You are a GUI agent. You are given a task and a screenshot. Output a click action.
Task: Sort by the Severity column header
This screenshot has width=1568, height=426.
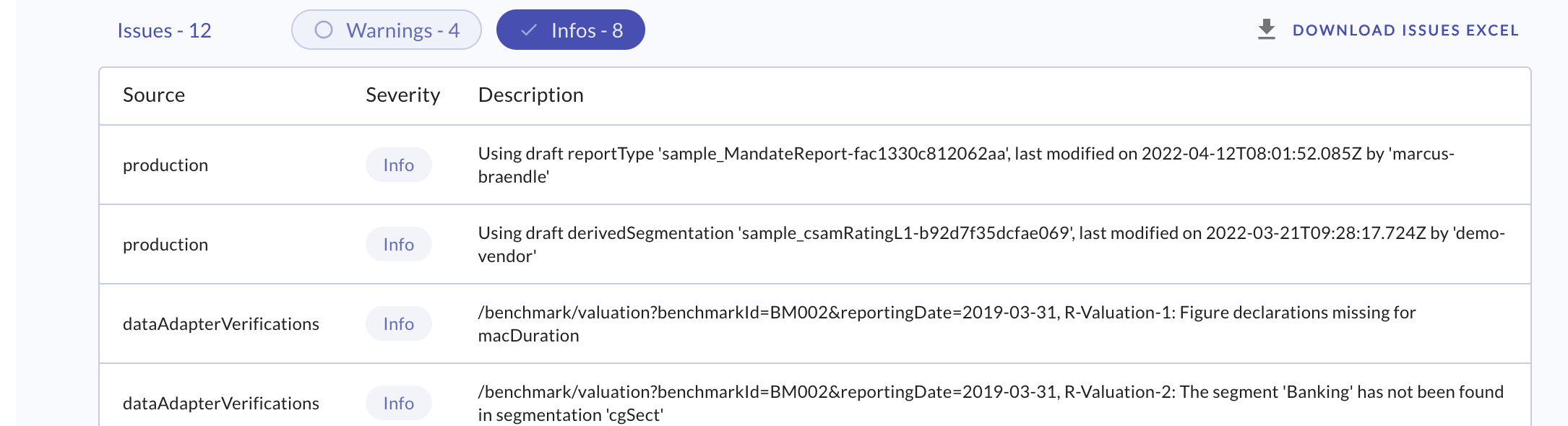(402, 95)
